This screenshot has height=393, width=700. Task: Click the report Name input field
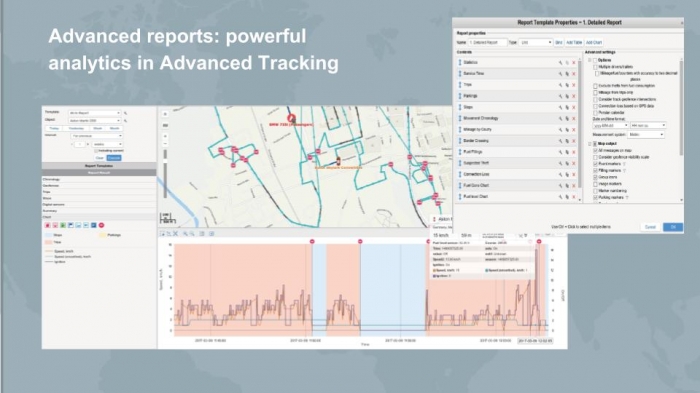(487, 42)
